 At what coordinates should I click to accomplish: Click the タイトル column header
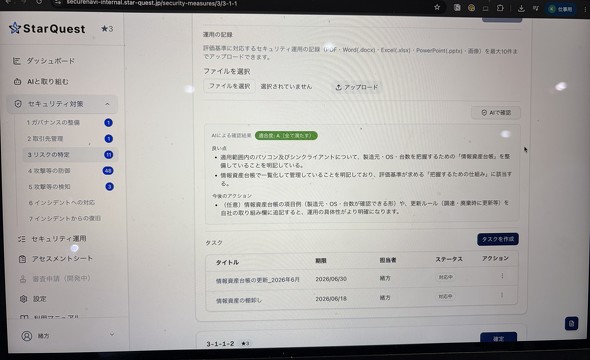(x=227, y=262)
